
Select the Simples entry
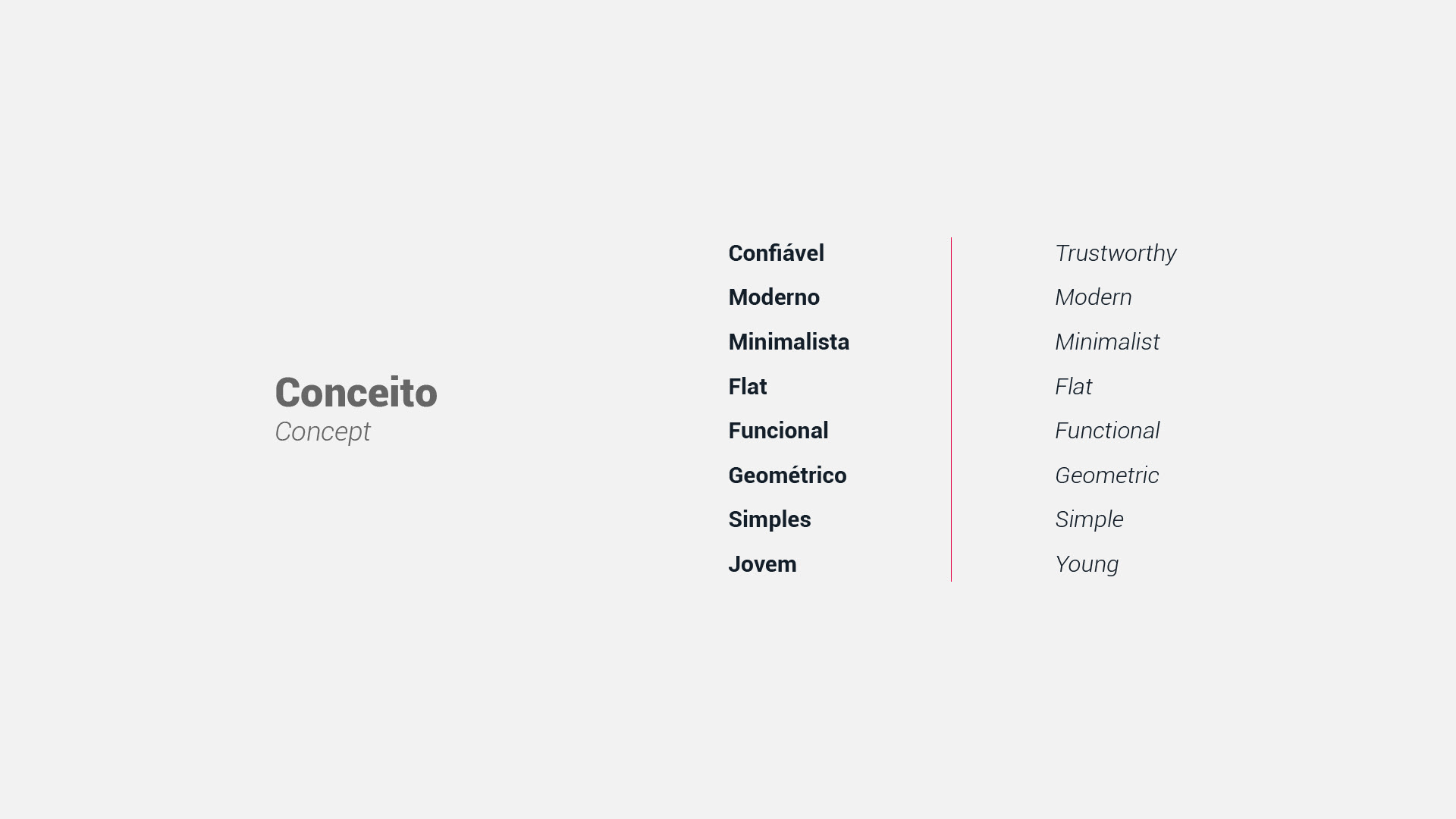coord(770,519)
